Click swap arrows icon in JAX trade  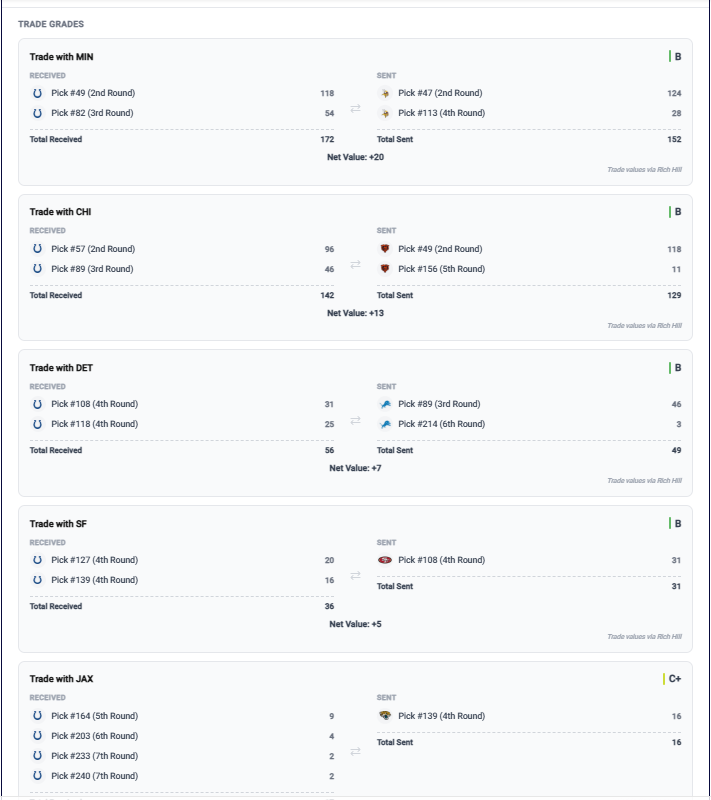[356, 752]
